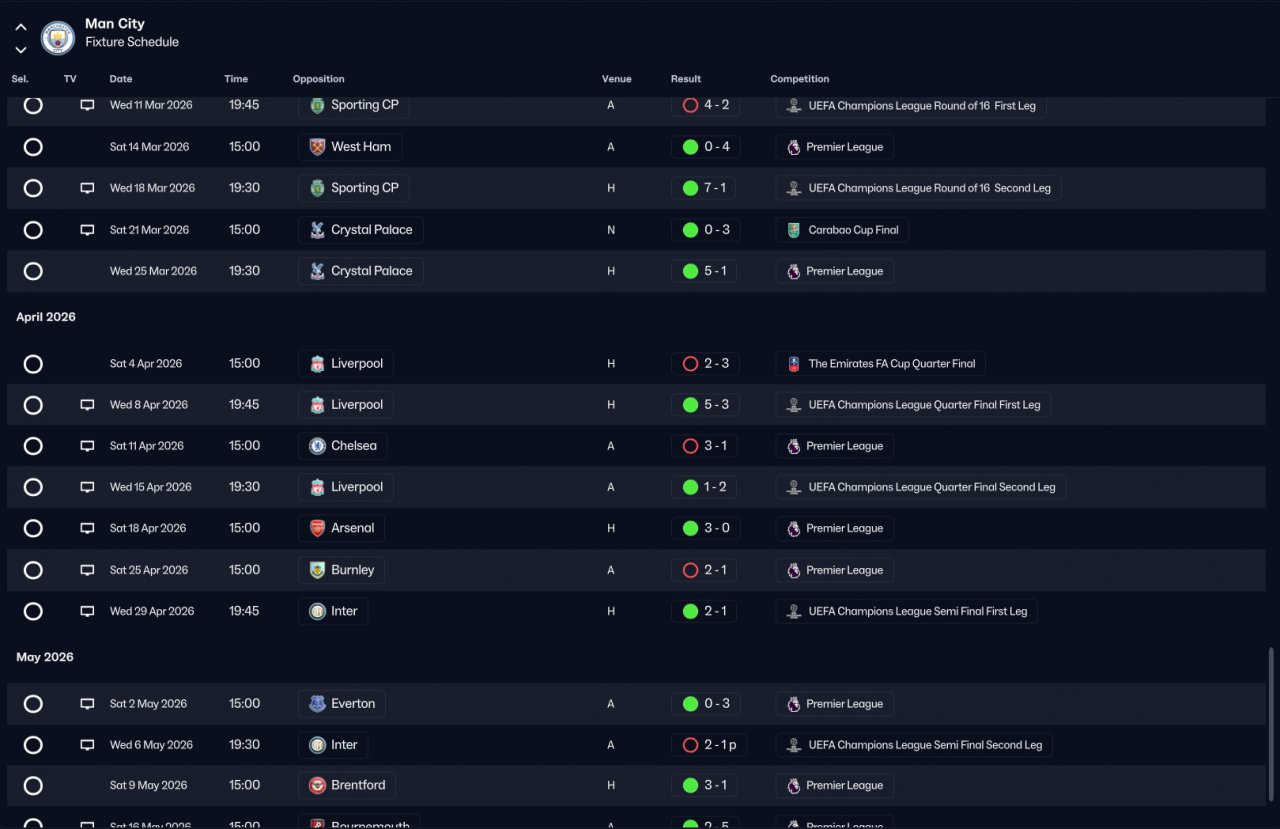Sort by the Competition column header
The width and height of the screenshot is (1280, 829).
800,79
